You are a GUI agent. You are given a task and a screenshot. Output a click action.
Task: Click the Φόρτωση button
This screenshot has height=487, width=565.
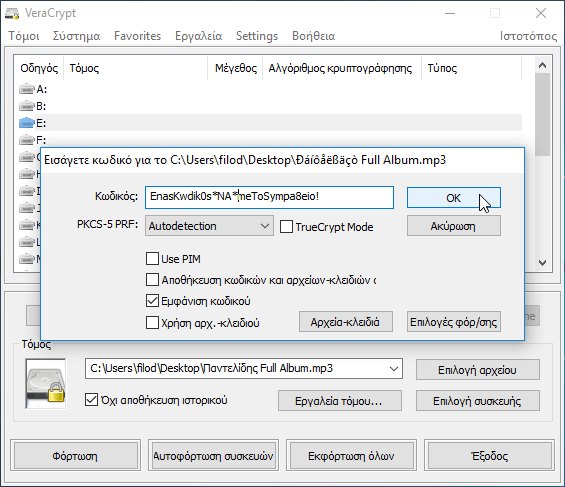(75, 455)
